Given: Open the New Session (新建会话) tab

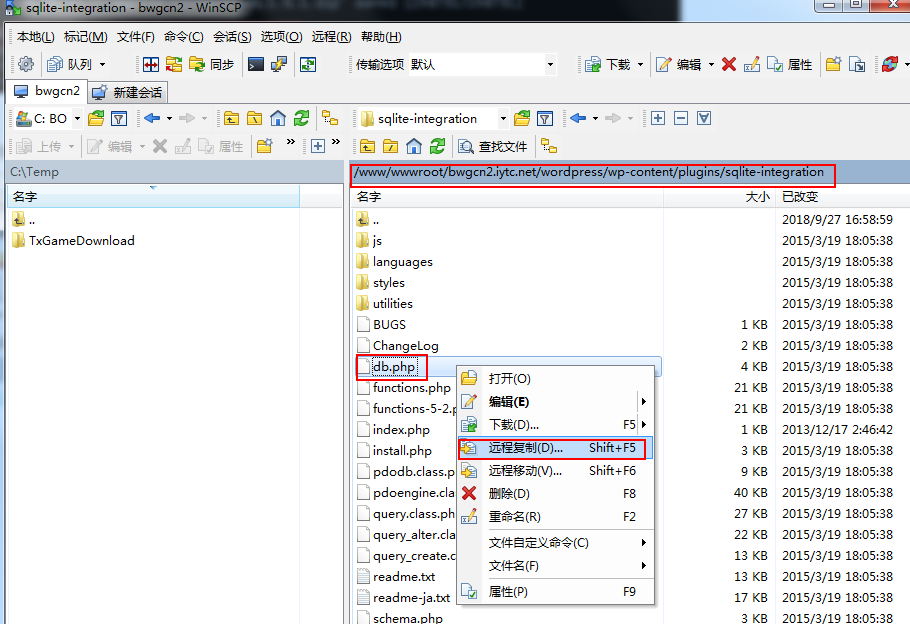Looking at the screenshot, I should [128, 92].
